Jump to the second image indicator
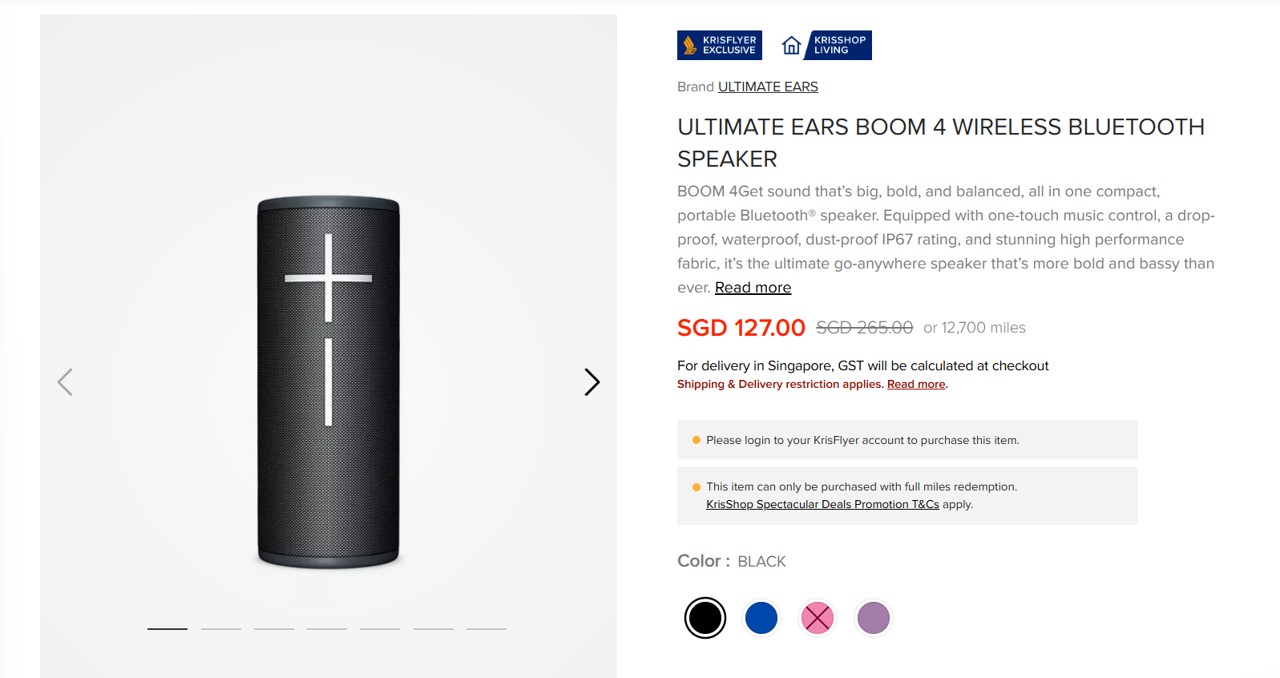Image resolution: width=1280 pixels, height=678 pixels. [x=221, y=629]
